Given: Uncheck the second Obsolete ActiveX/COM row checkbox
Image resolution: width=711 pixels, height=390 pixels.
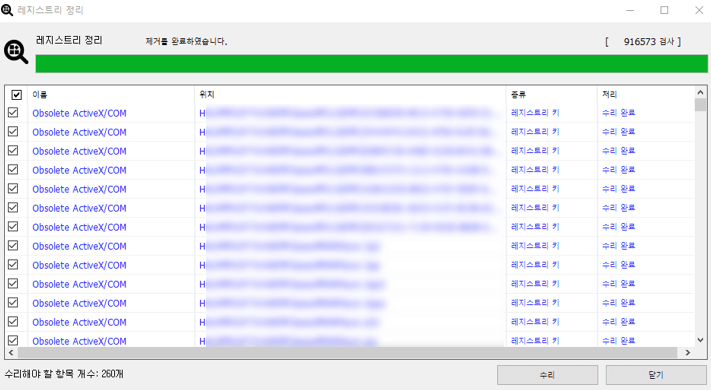Looking at the screenshot, I should point(13,132).
